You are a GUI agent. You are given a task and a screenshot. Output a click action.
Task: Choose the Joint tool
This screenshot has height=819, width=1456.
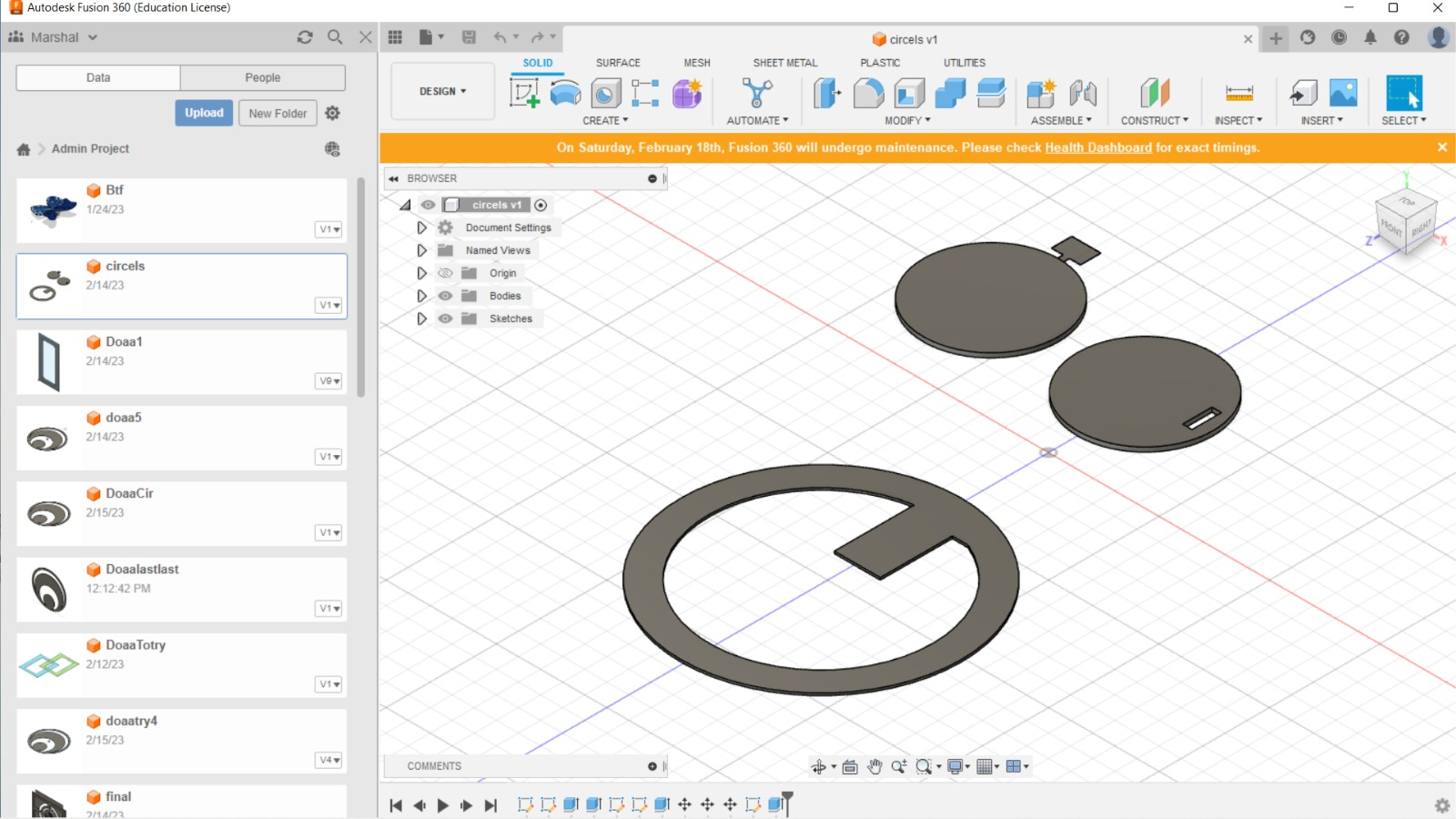1083,93
